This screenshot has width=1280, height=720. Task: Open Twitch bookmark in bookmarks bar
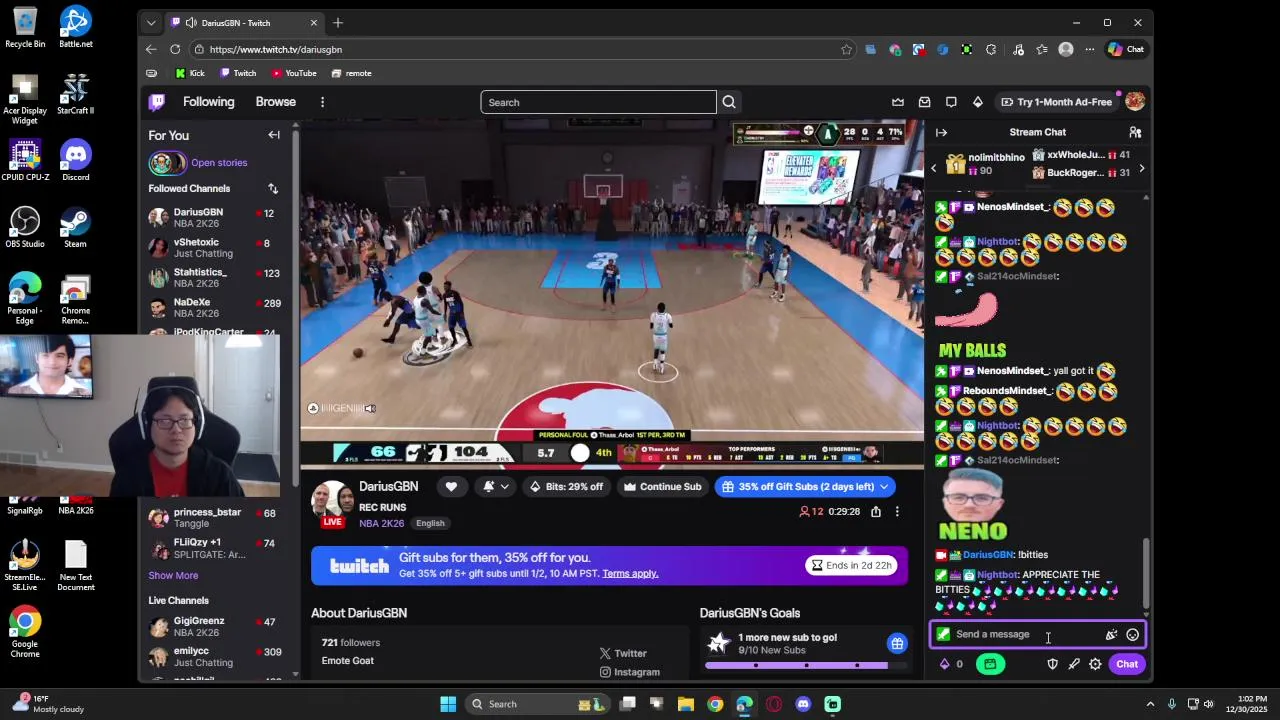(x=238, y=73)
